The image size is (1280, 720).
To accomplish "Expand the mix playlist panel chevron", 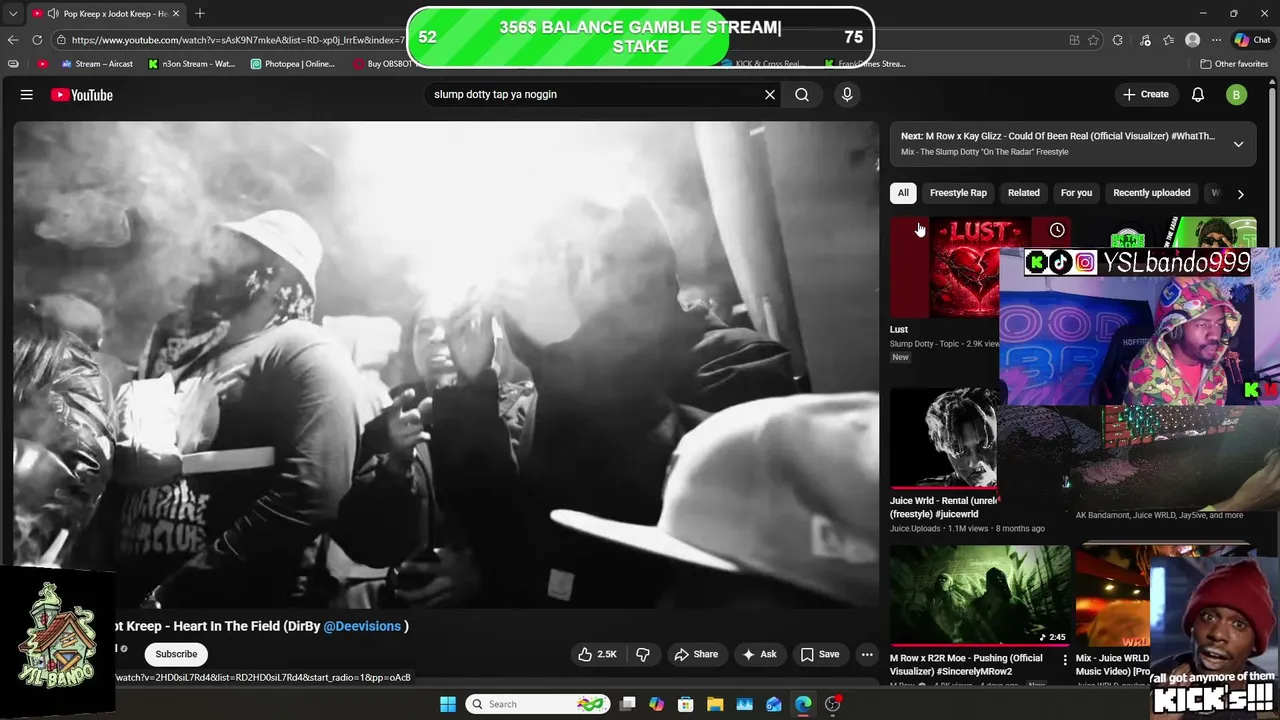I will pyautogui.click(x=1238, y=144).
